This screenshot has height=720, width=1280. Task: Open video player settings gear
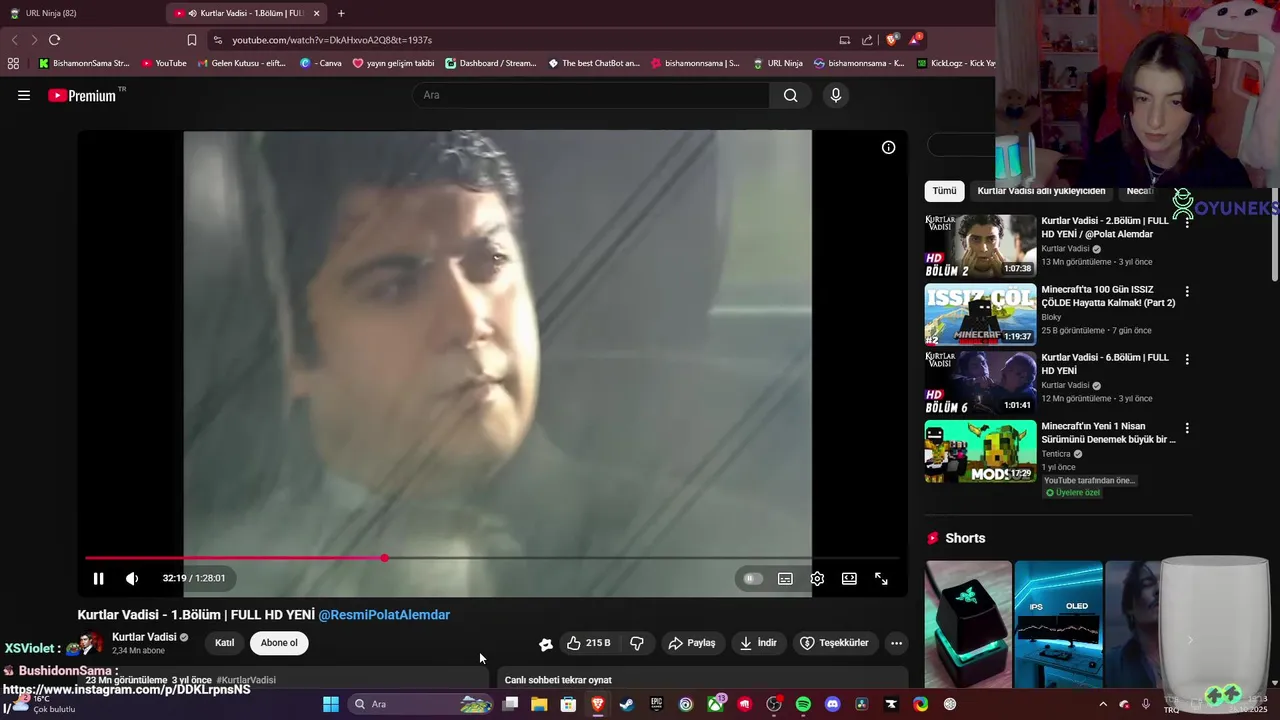817,578
